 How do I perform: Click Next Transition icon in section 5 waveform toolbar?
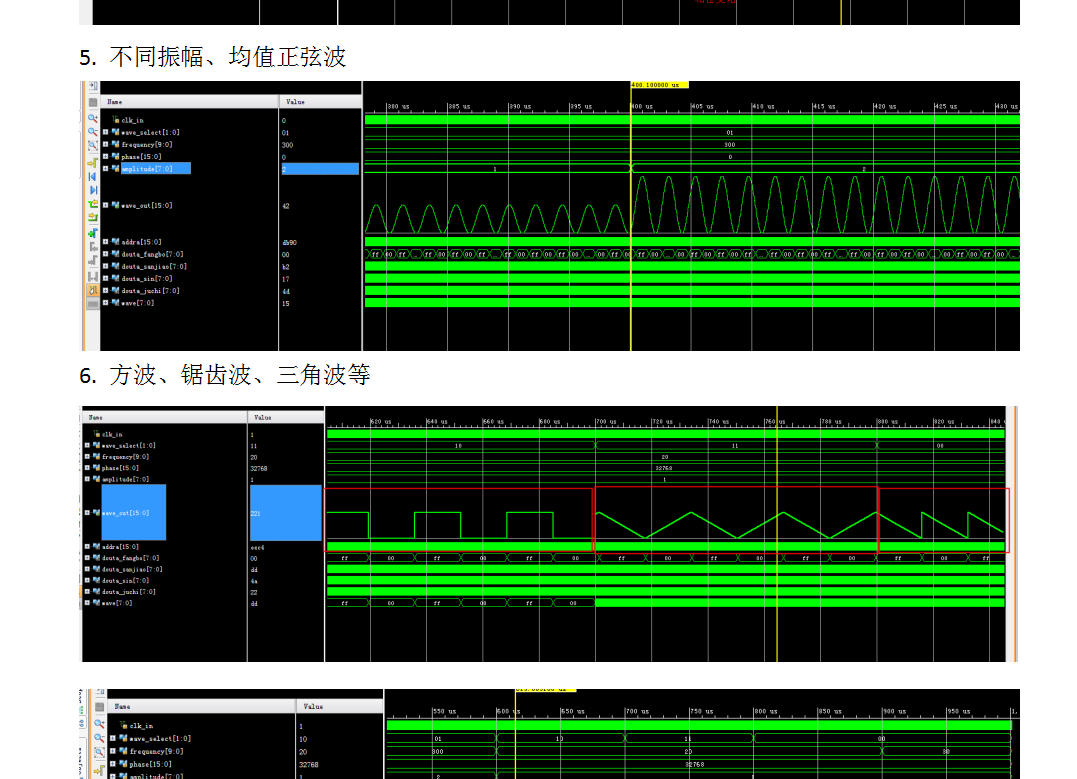92,217
